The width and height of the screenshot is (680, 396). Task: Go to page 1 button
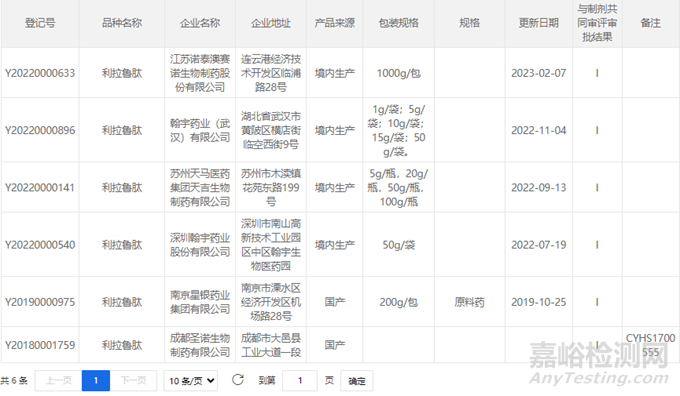coord(95,381)
